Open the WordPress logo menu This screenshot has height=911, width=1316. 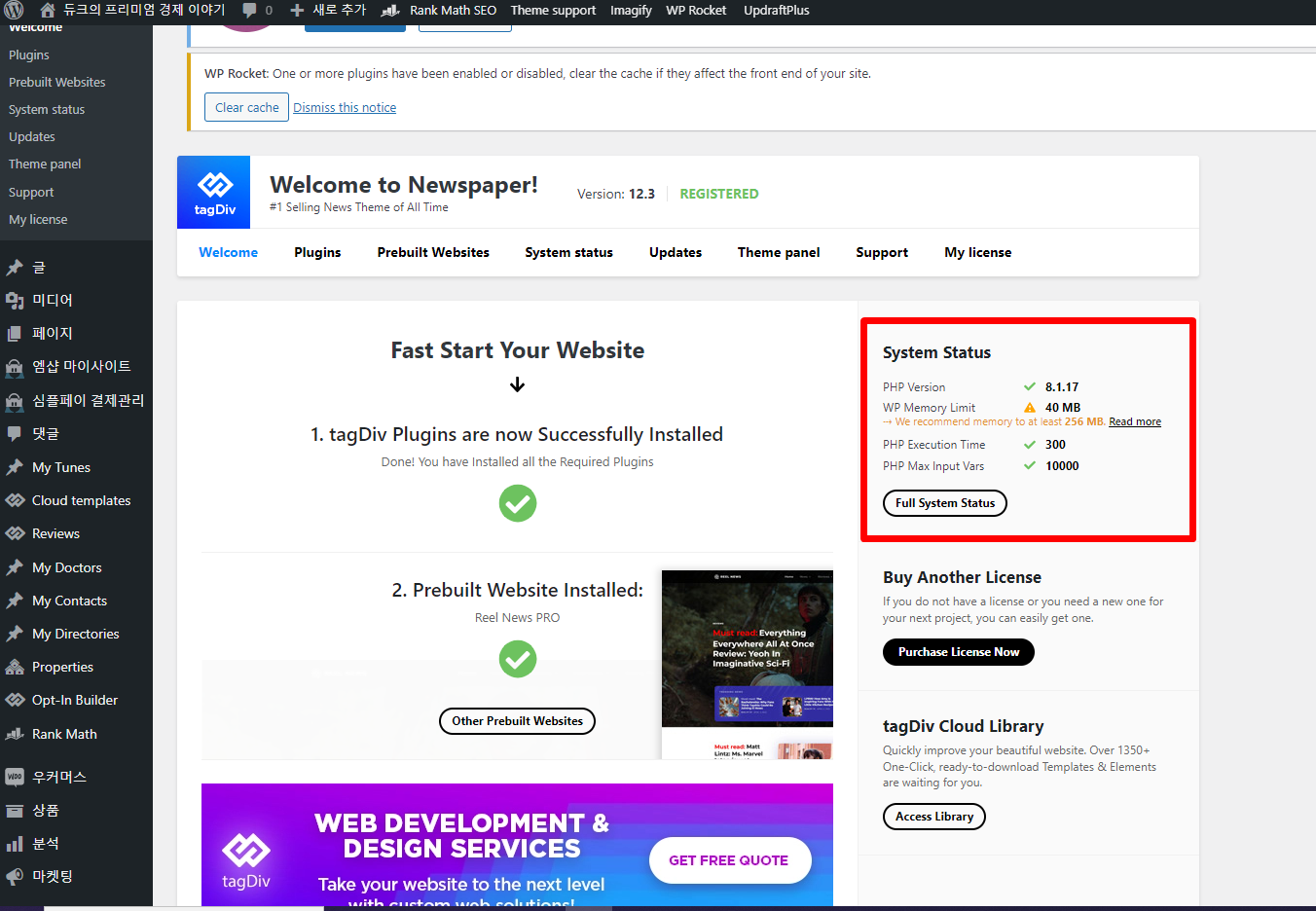point(15,11)
